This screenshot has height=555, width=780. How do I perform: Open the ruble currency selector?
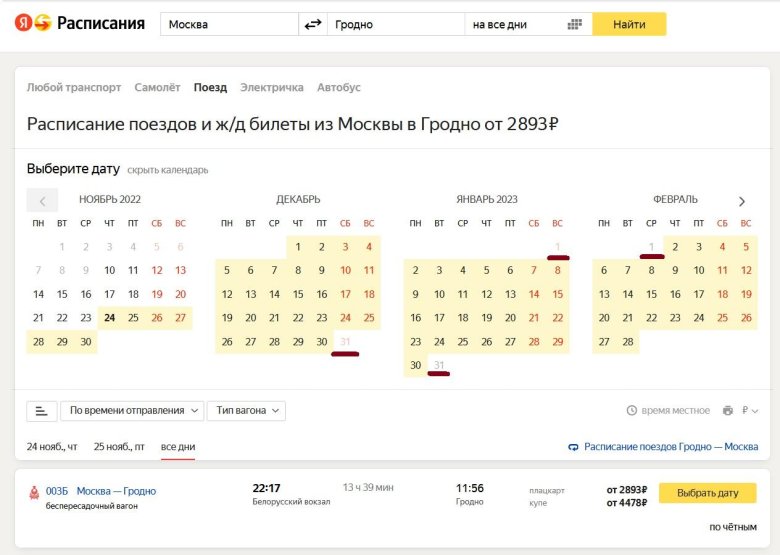pyautogui.click(x=749, y=411)
